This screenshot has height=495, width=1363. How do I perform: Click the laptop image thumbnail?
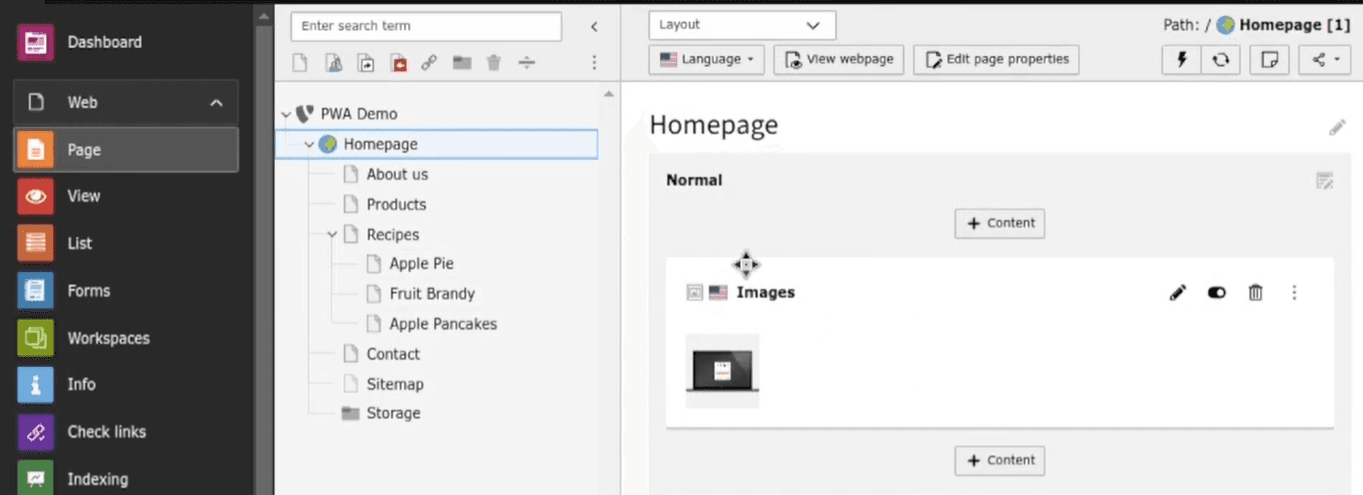coord(722,371)
